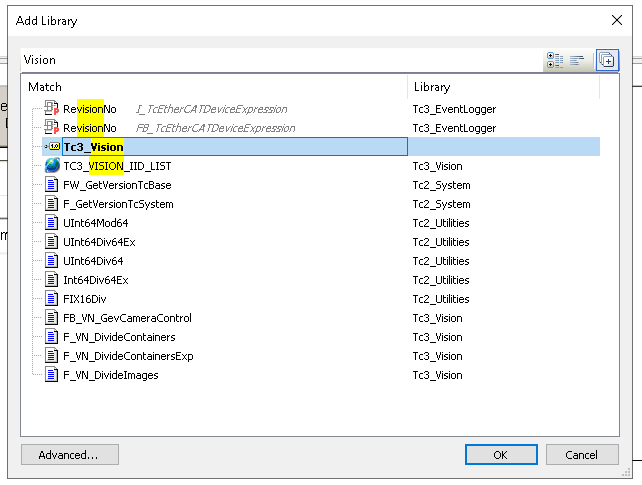Click Tc2_System library cell for FW_GetVersionTcBase
The width and height of the screenshot is (642, 485).
click(x=441, y=185)
